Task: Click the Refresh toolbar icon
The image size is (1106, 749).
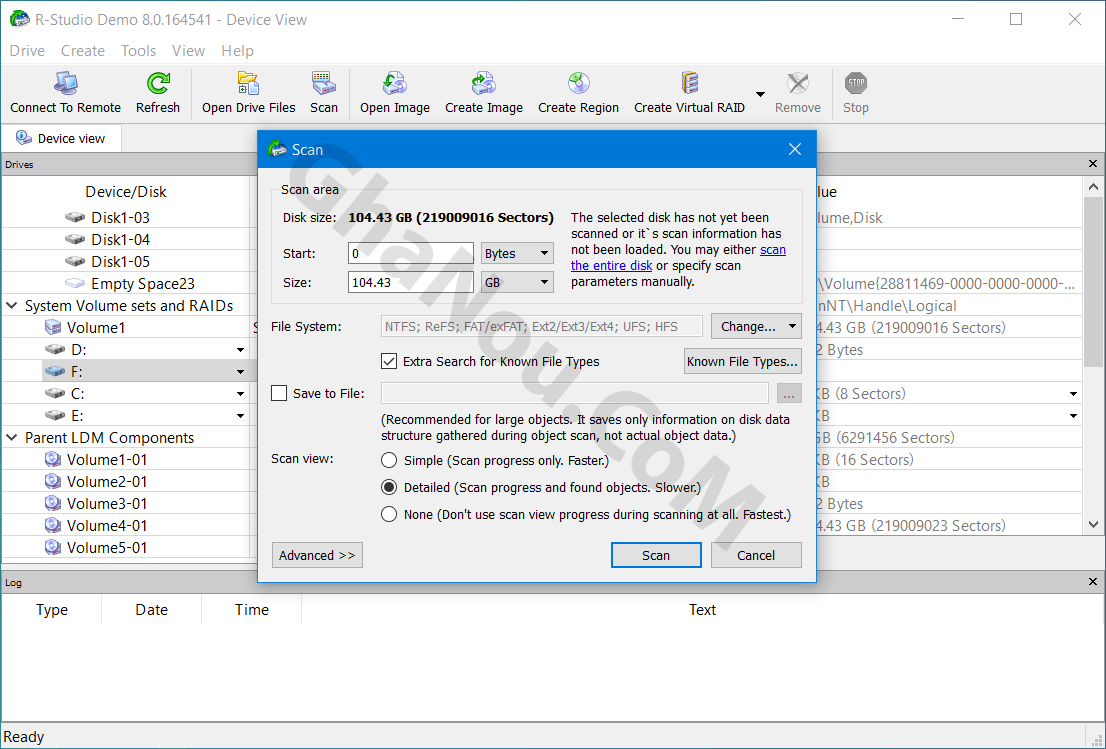Action: pos(158,84)
